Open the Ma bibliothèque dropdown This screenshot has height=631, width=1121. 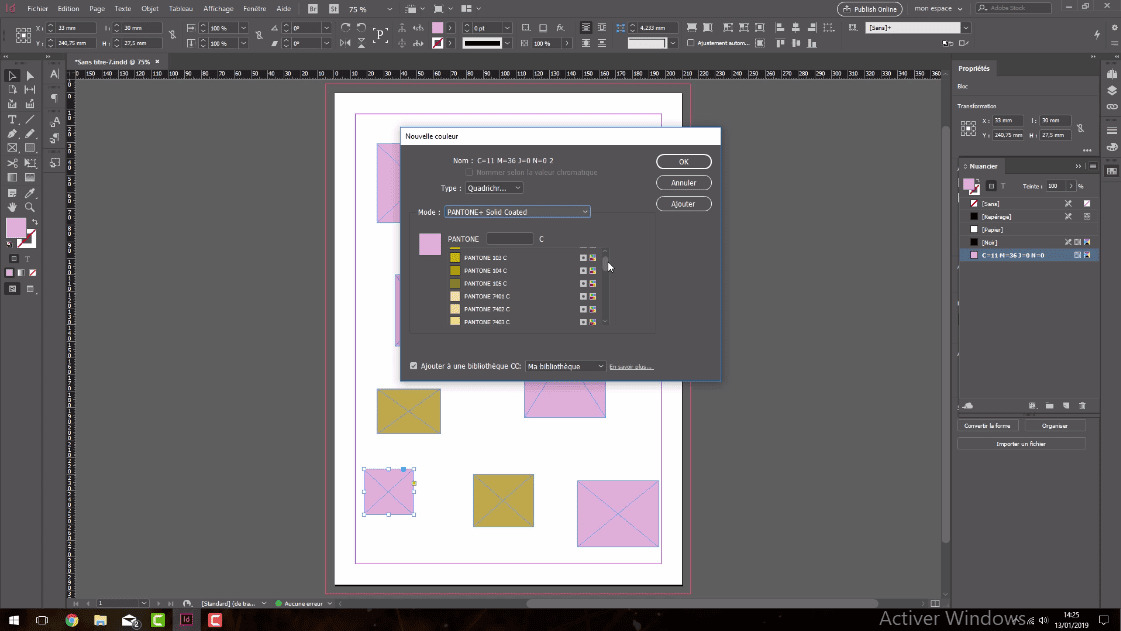(564, 365)
